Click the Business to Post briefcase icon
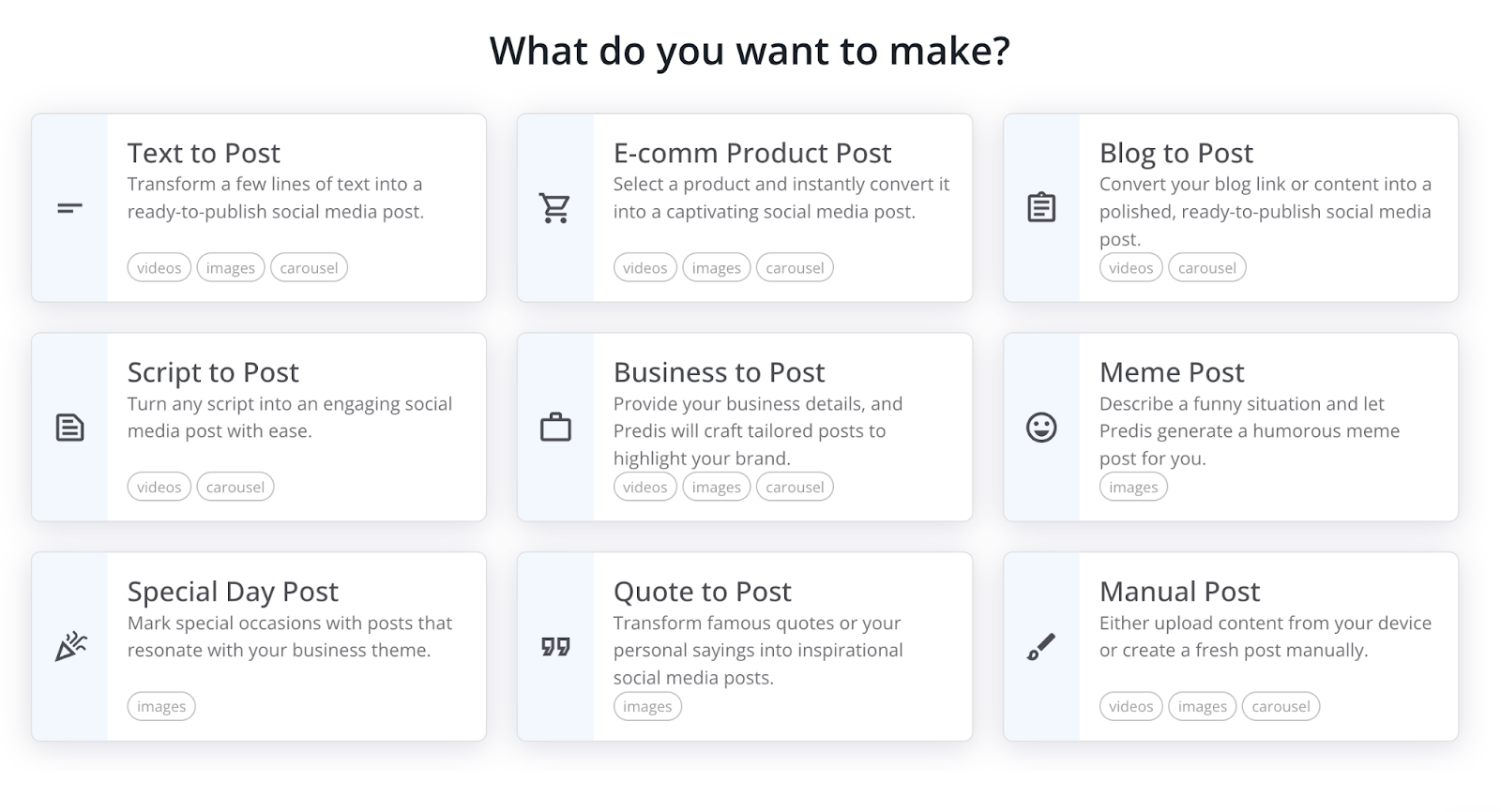This screenshot has width=1501, height=812. pyautogui.click(x=555, y=428)
